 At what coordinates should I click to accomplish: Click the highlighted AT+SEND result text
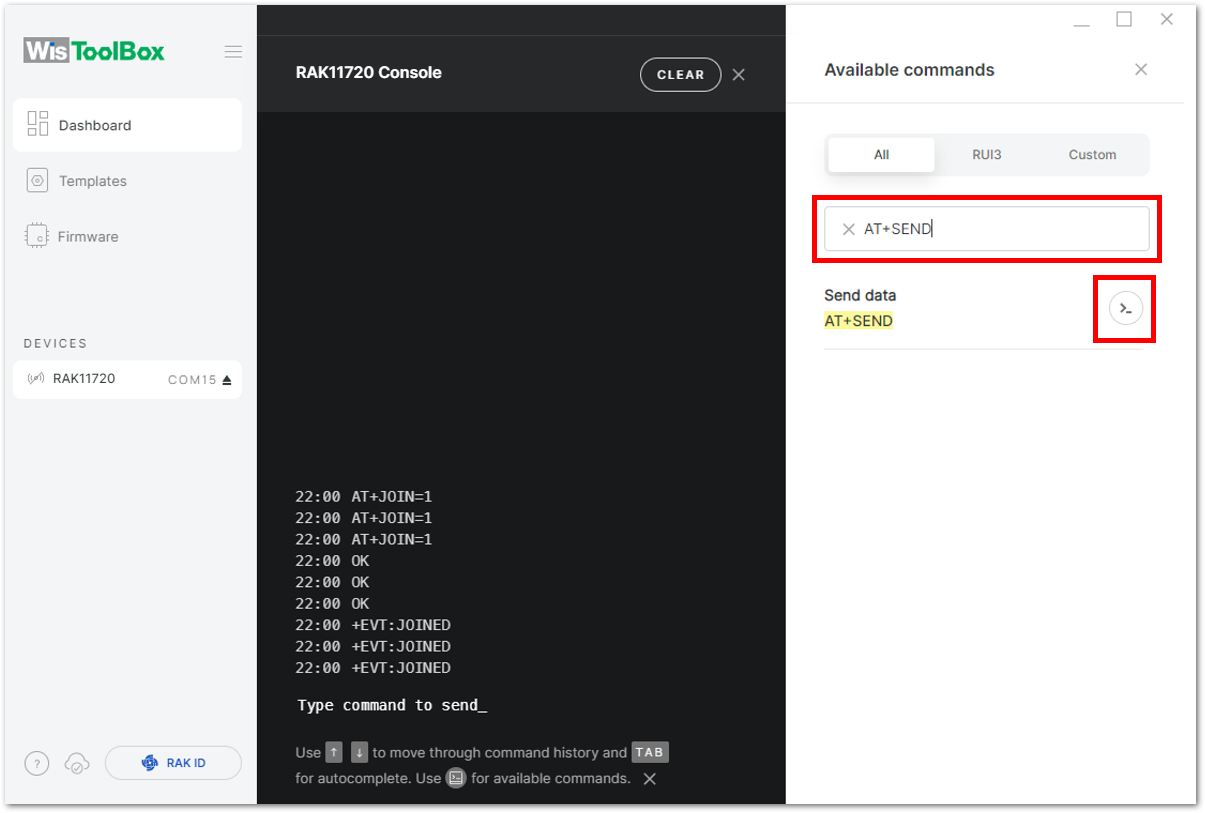[x=858, y=321]
